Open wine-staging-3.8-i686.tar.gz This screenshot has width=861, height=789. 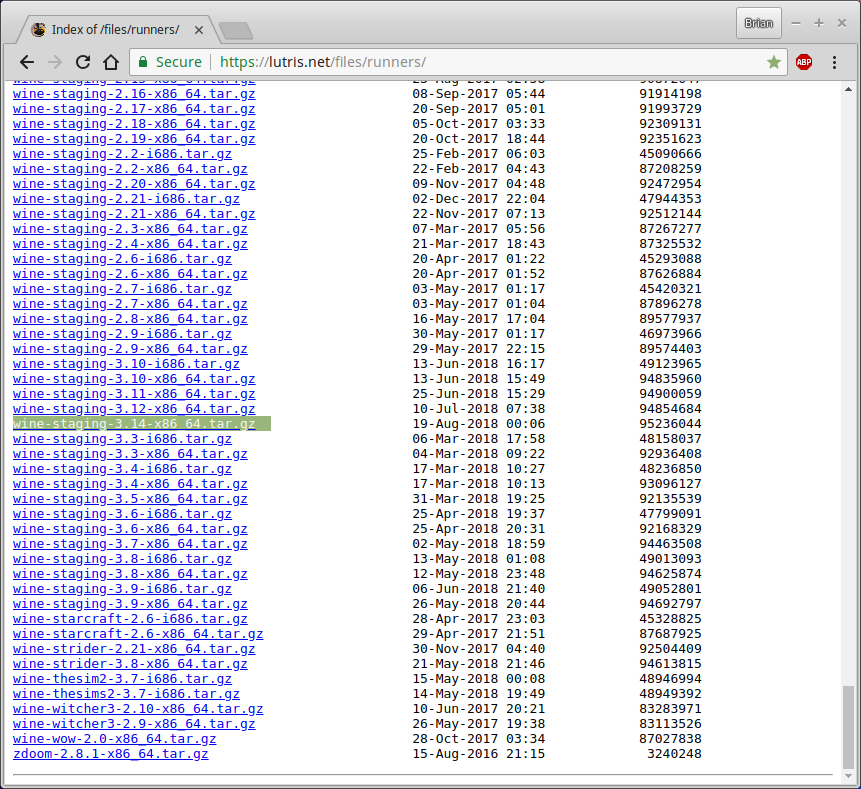click(x=122, y=559)
